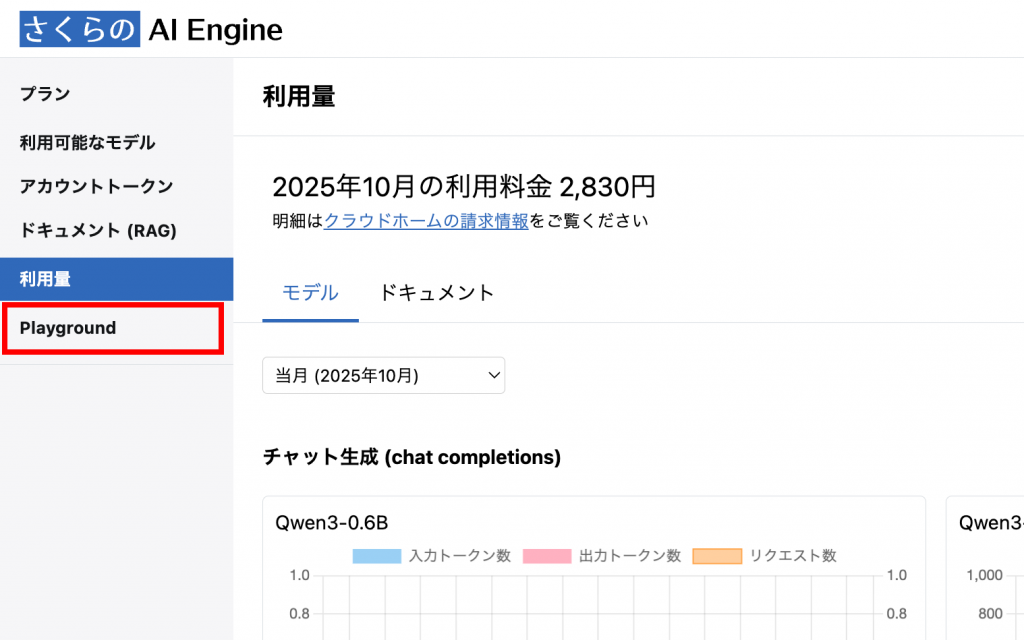Select ドキュメント (RAG) in the sidebar
1024x640 pixels.
pyautogui.click(x=98, y=231)
